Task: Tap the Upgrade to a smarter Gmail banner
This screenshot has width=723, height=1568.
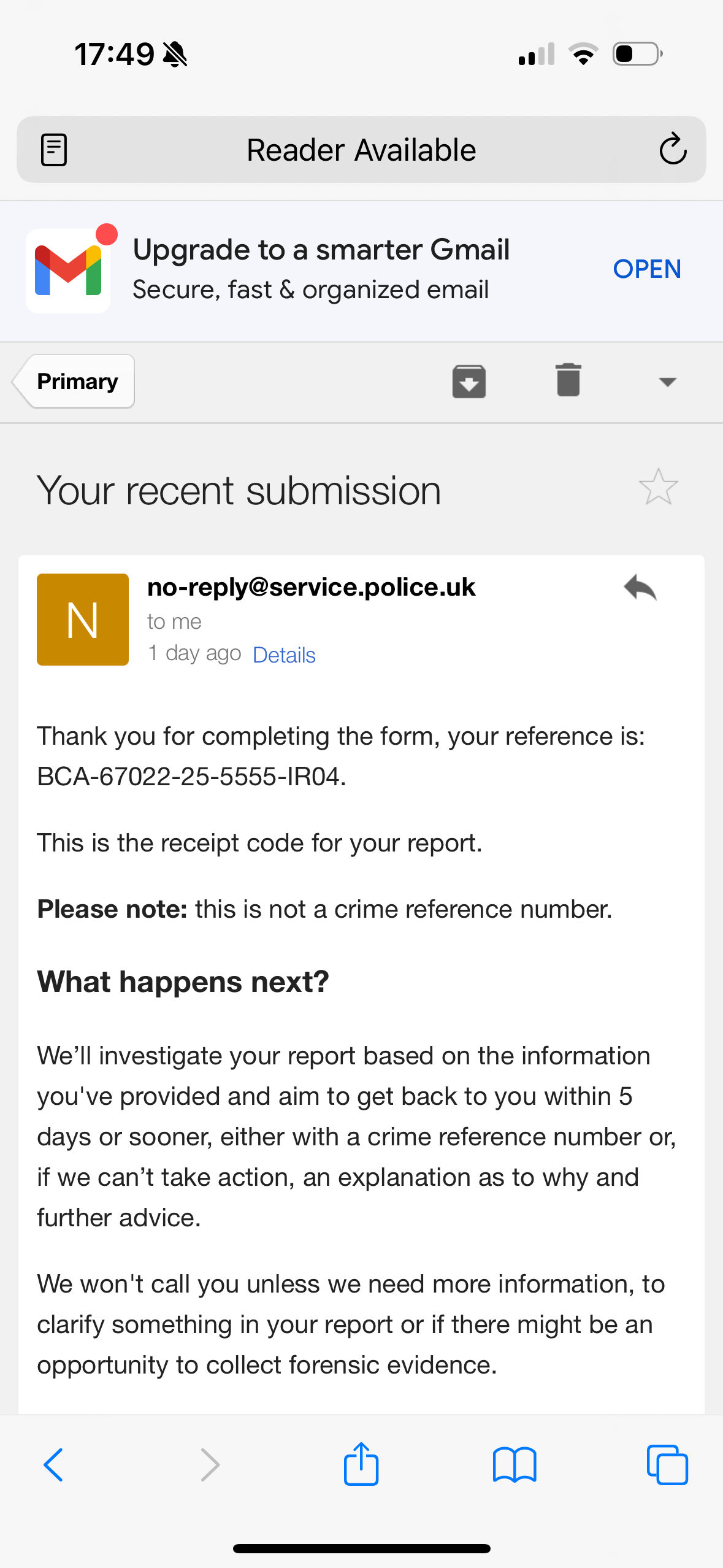Action: pyautogui.click(x=321, y=269)
